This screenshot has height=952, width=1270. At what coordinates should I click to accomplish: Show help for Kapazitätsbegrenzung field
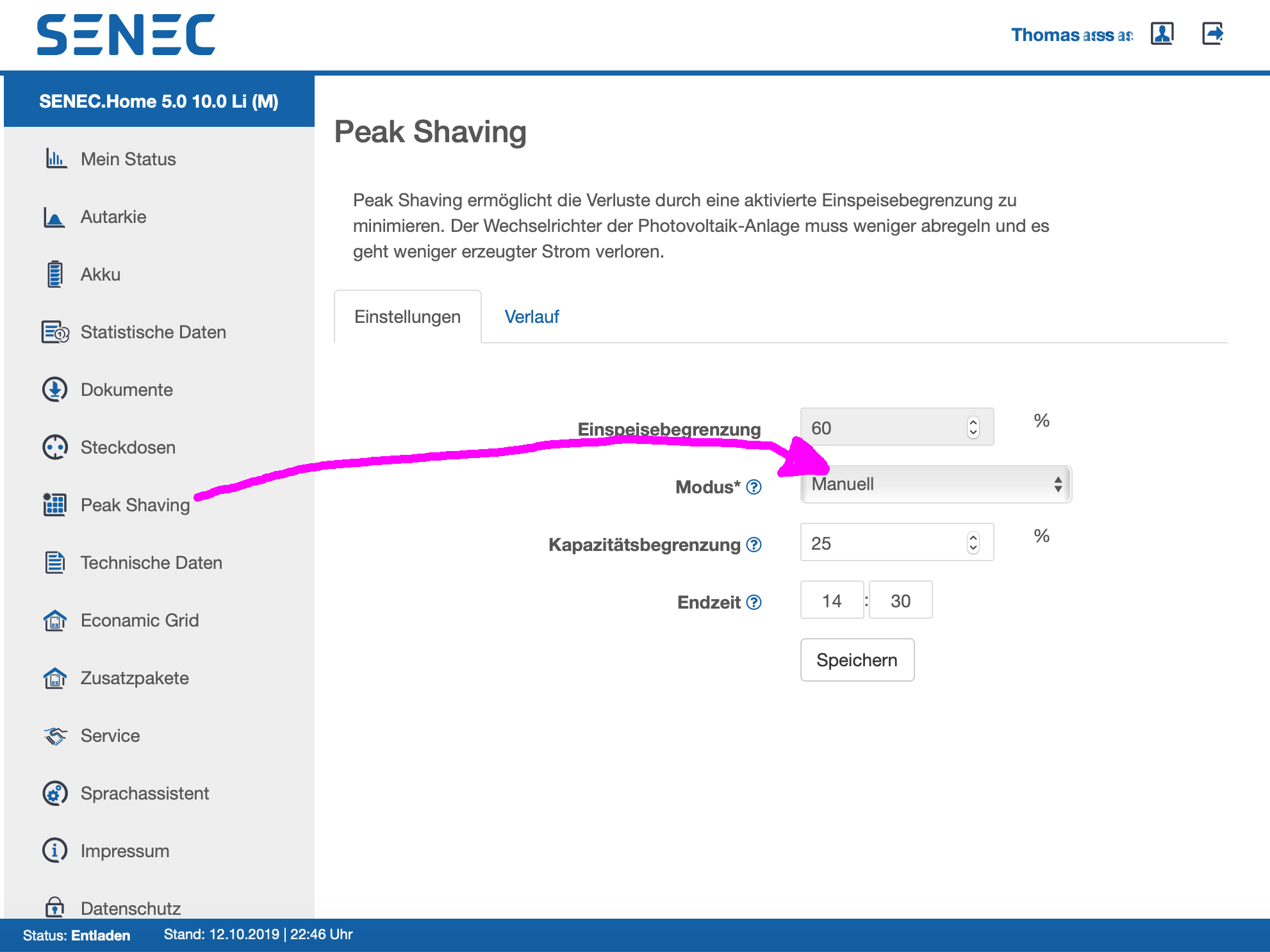click(754, 545)
